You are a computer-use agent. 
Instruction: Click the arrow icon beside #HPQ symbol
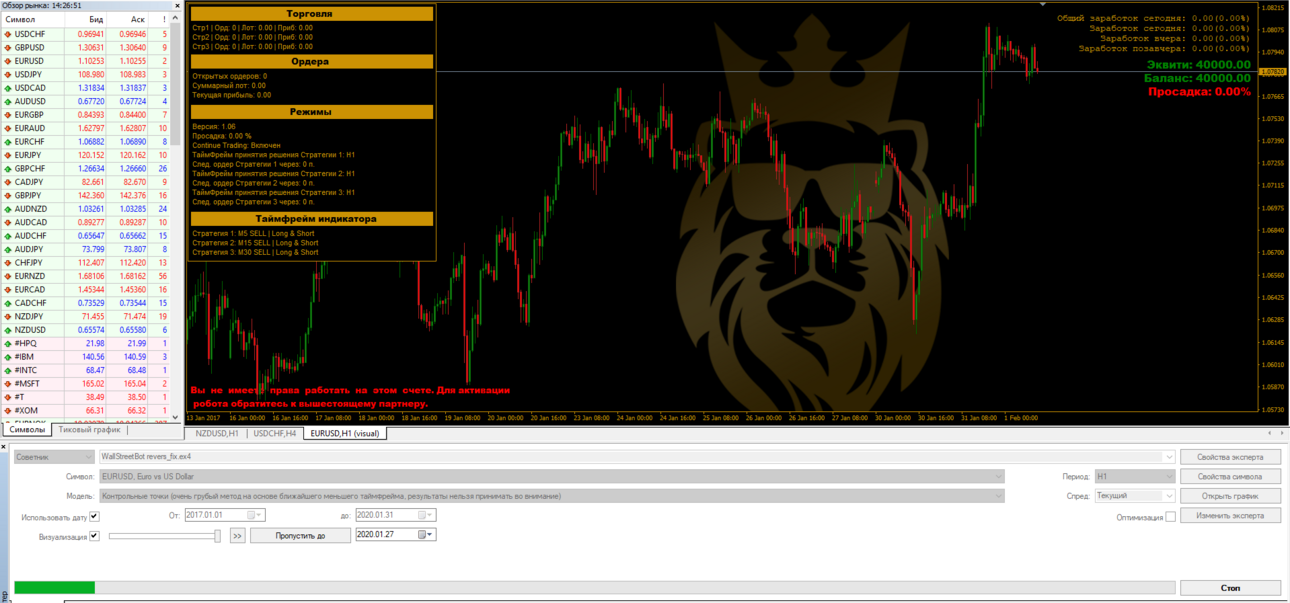7,343
